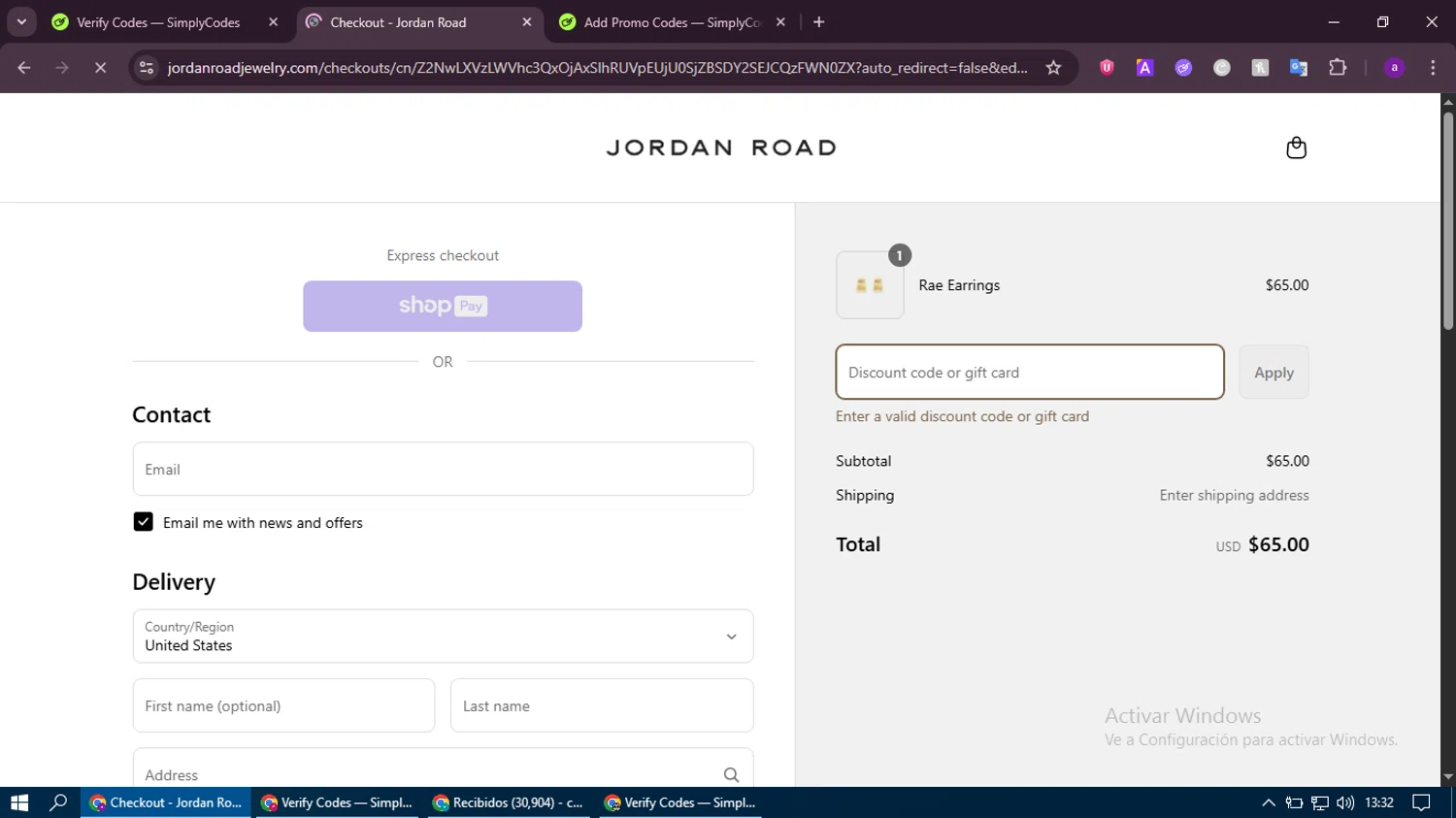1456x818 pixels.
Task: Open the network icon in tray
Action: click(1319, 802)
